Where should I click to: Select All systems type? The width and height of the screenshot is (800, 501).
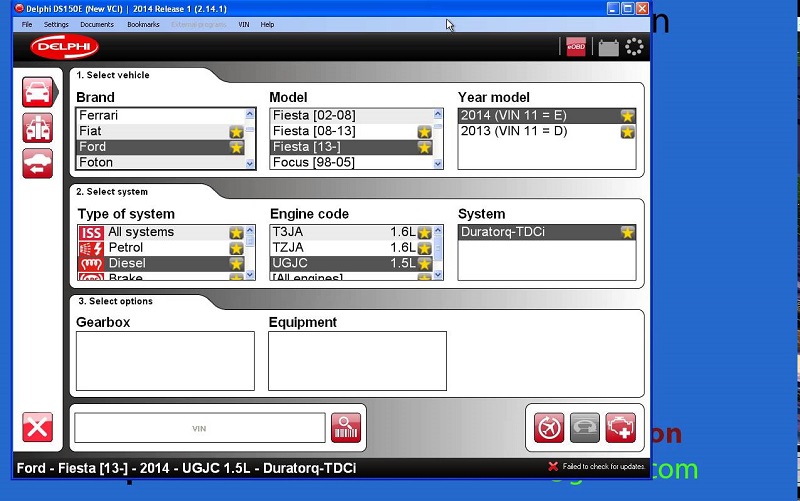[x=161, y=232]
